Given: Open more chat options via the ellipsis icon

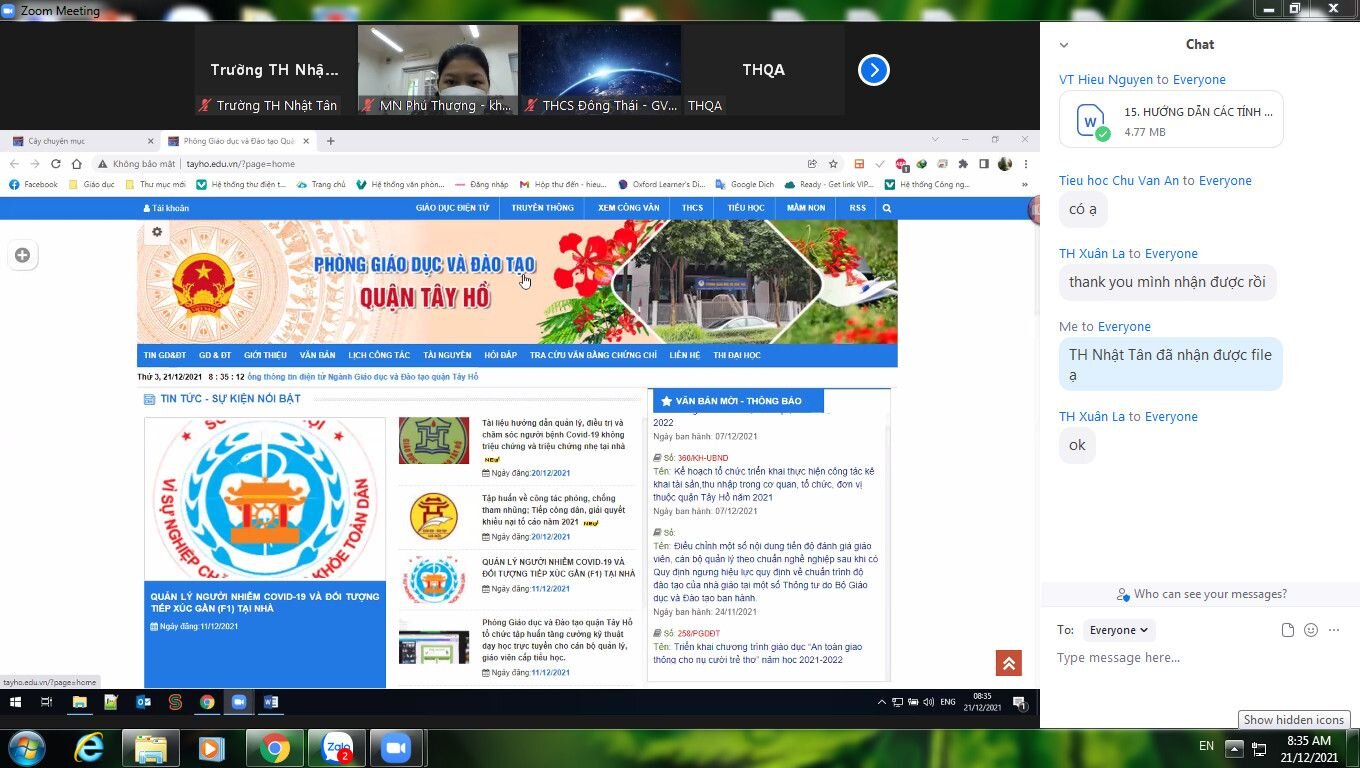Looking at the screenshot, I should [1334, 629].
